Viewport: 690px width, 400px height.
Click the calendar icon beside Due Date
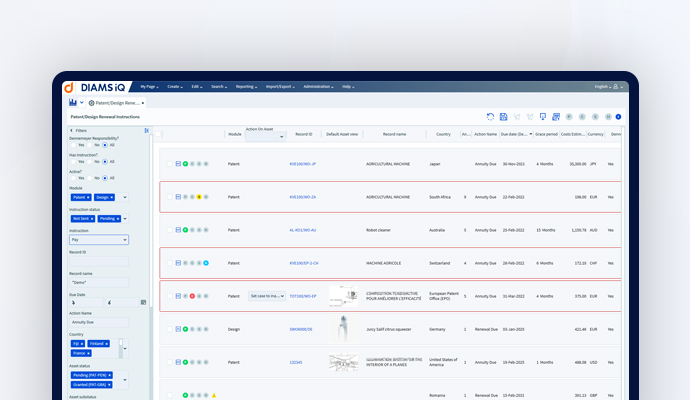[143, 302]
